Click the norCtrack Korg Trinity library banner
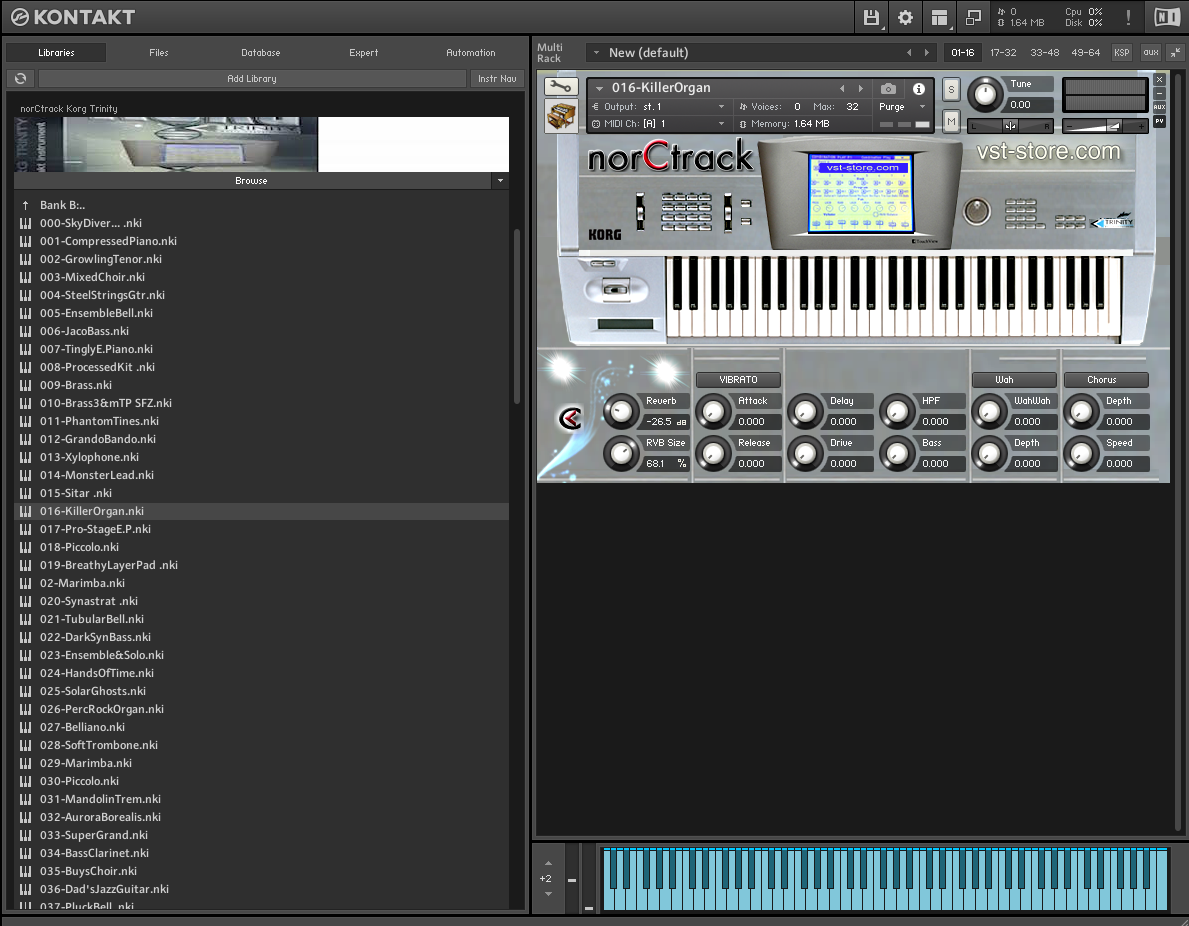 pyautogui.click(x=261, y=144)
